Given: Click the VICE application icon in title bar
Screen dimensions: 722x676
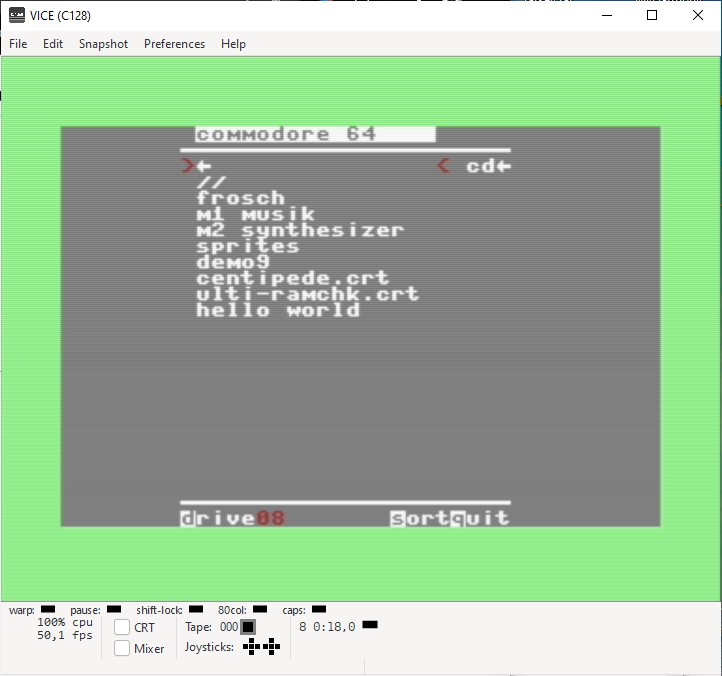Looking at the screenshot, I should coord(17,16).
